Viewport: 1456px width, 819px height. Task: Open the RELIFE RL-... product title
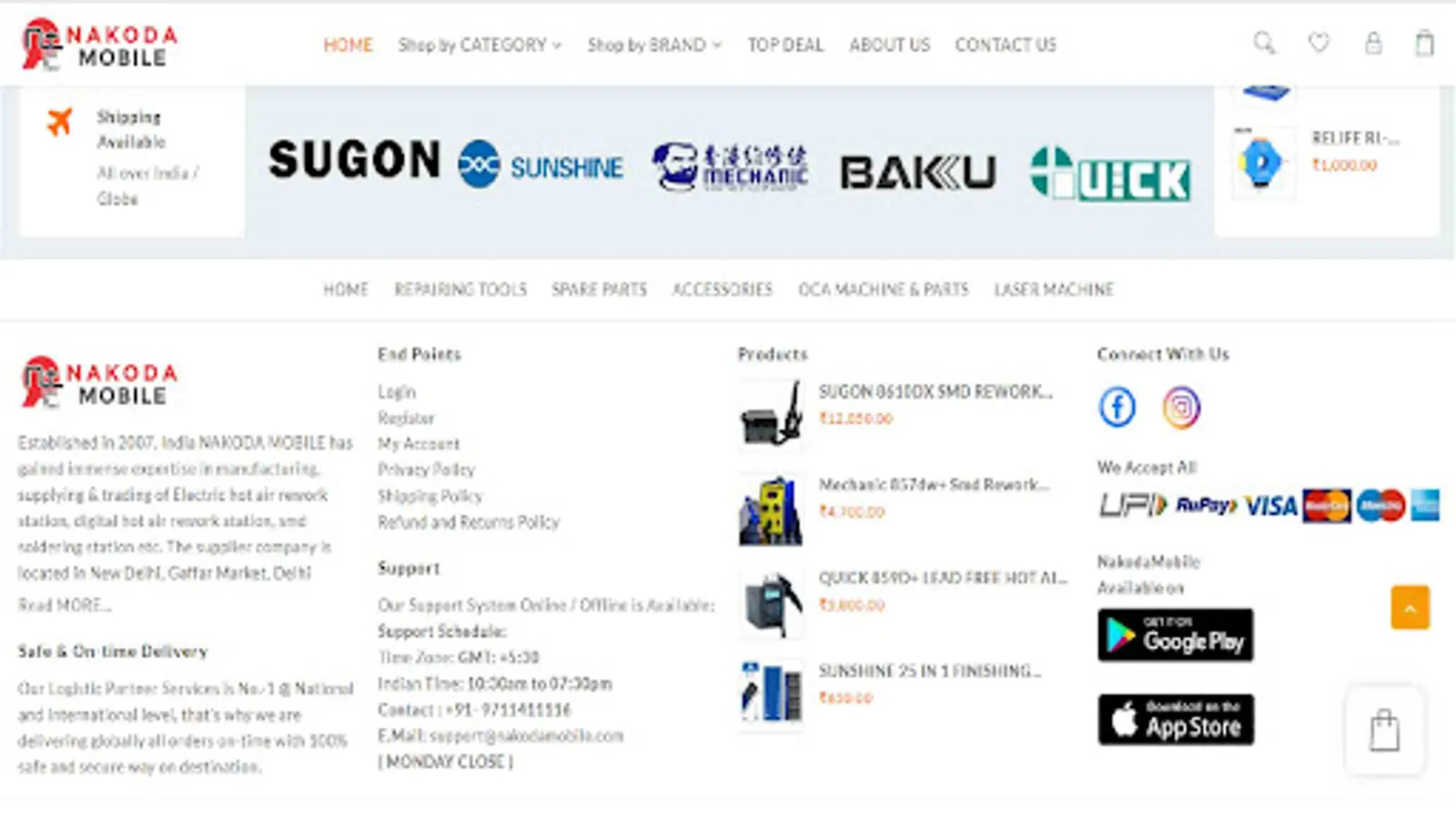coord(1355,138)
